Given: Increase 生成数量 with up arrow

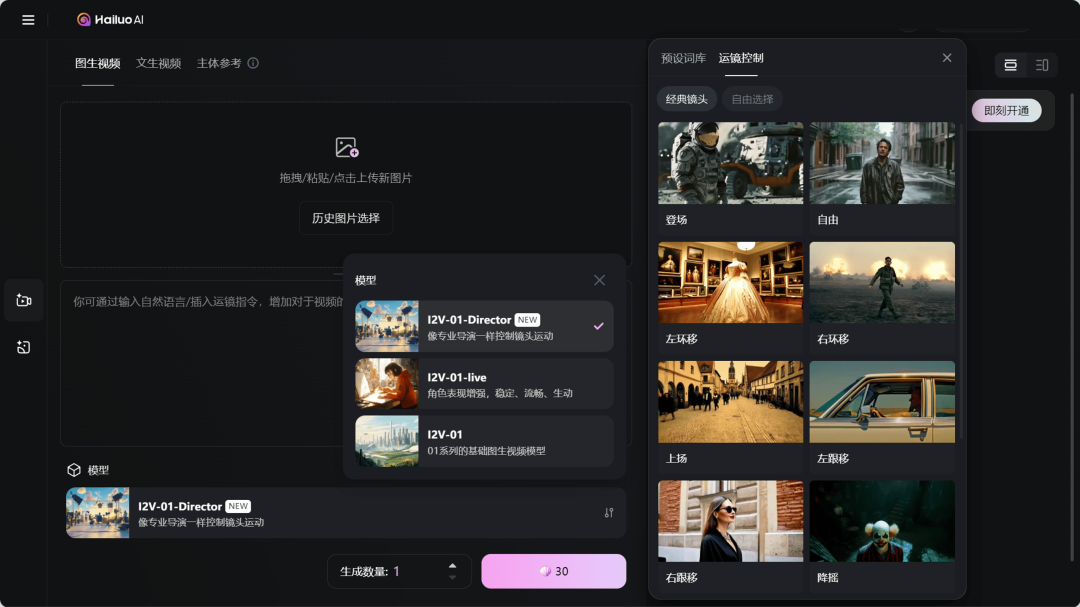Looking at the screenshot, I should (453, 566).
